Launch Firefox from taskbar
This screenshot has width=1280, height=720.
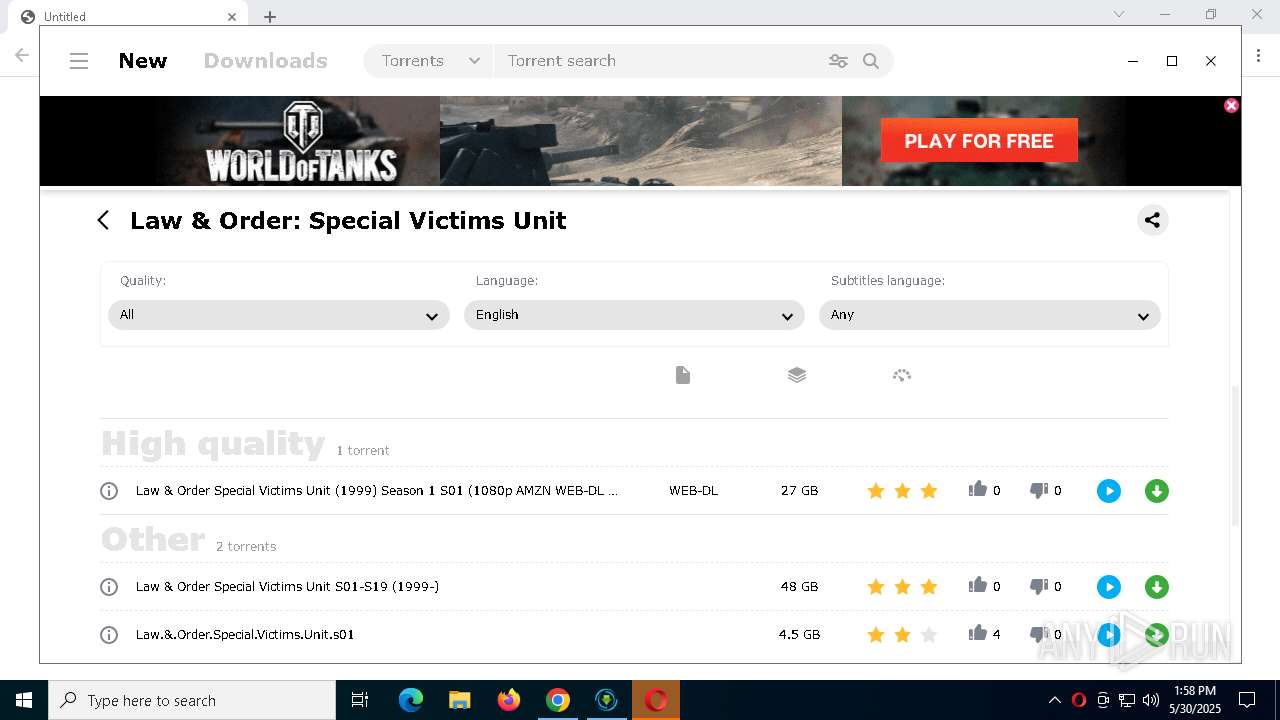pos(509,700)
